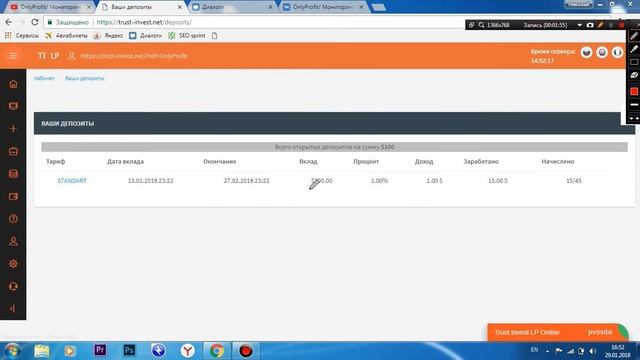Click the Окончание column header
Screen dimensions: 640x360
(x=220, y=162)
